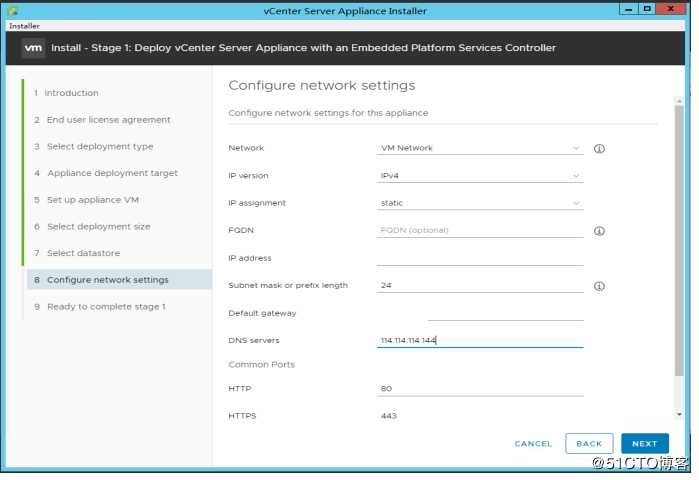The width and height of the screenshot is (699, 480).
Task: Go to step 2 End user license agreement
Action: click(x=102, y=120)
